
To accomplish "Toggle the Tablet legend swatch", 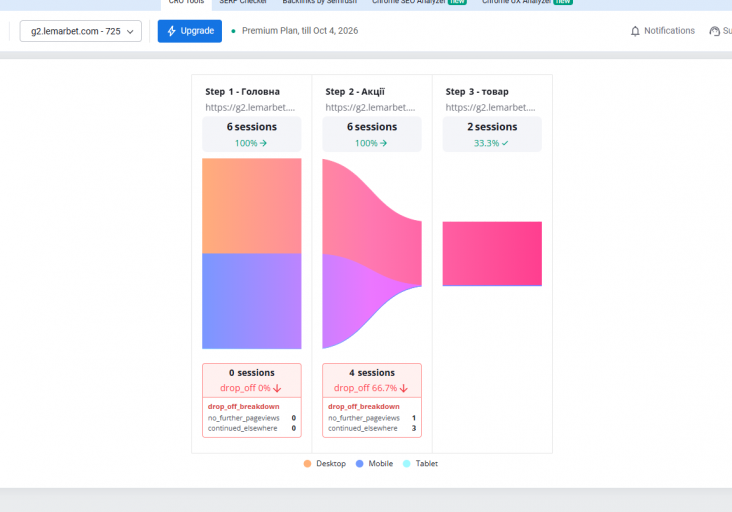I will tap(407, 463).
